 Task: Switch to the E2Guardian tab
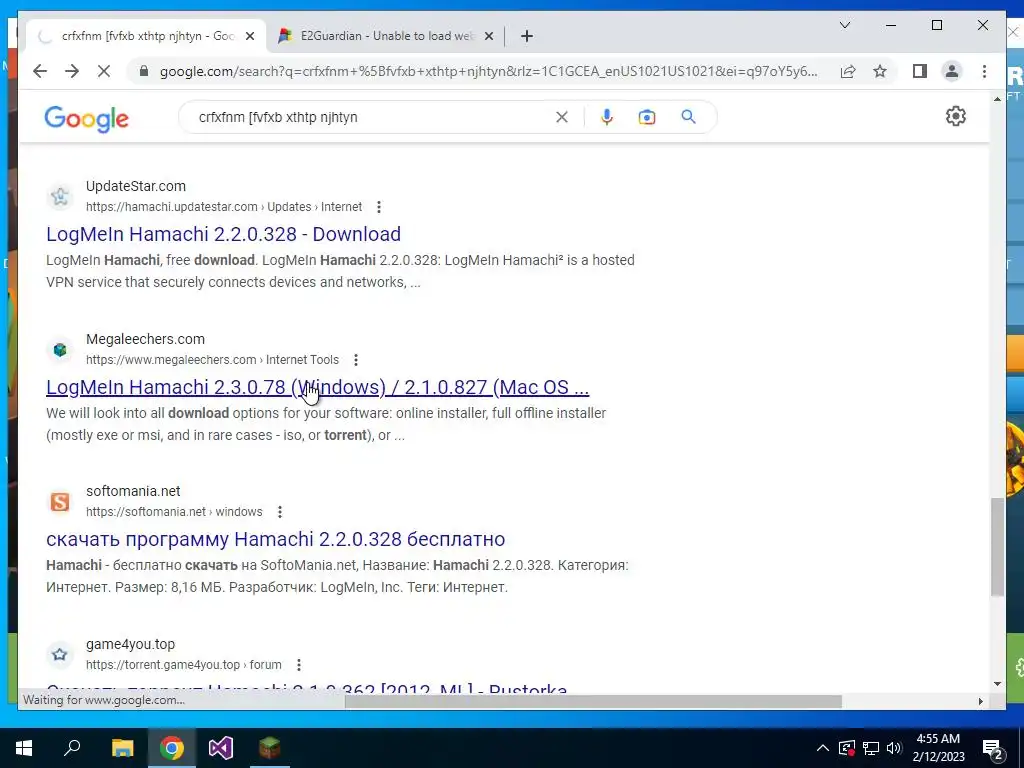point(385,36)
